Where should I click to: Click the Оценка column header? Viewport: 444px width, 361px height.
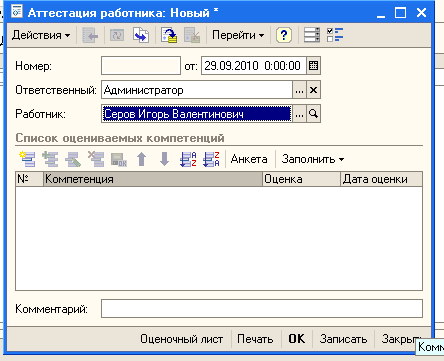pos(301,179)
